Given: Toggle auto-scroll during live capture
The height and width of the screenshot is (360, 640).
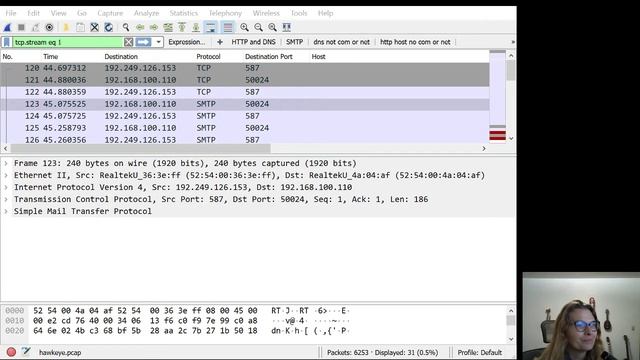Looking at the screenshot, I should point(211,27).
